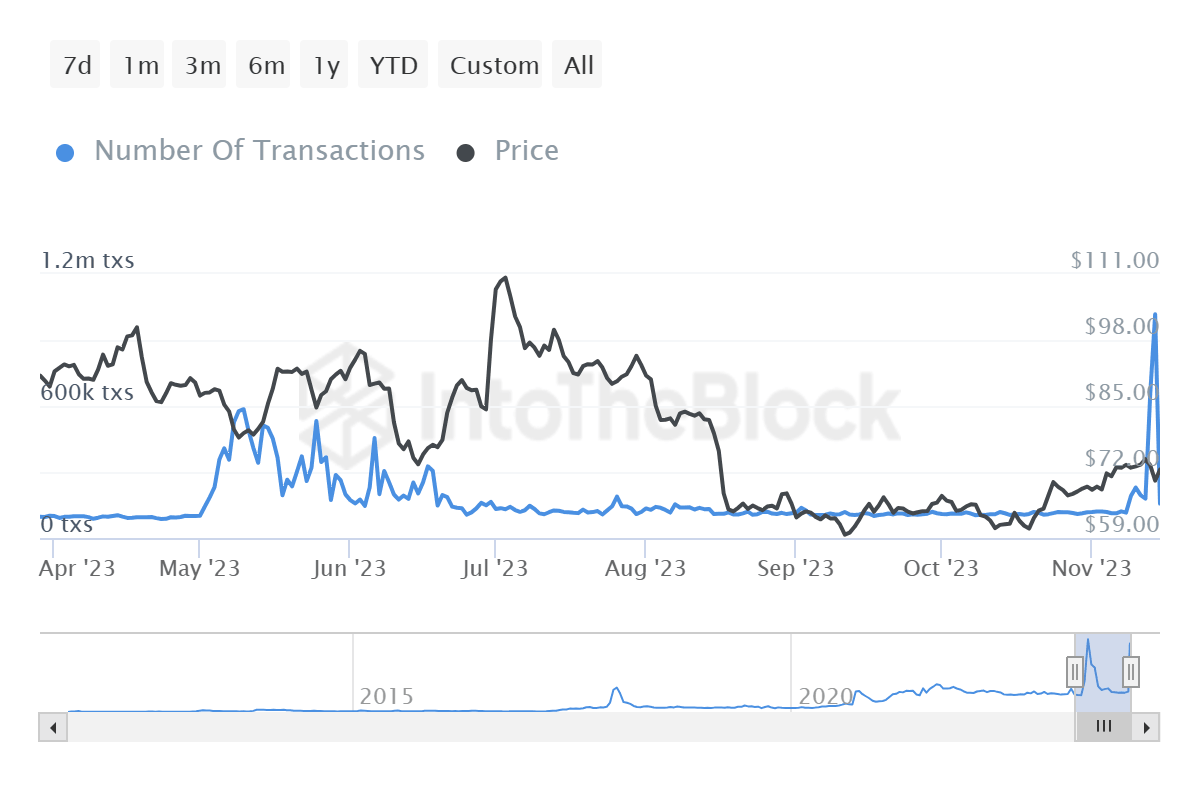Select the 3m time range
1200x800 pixels.
click(199, 64)
